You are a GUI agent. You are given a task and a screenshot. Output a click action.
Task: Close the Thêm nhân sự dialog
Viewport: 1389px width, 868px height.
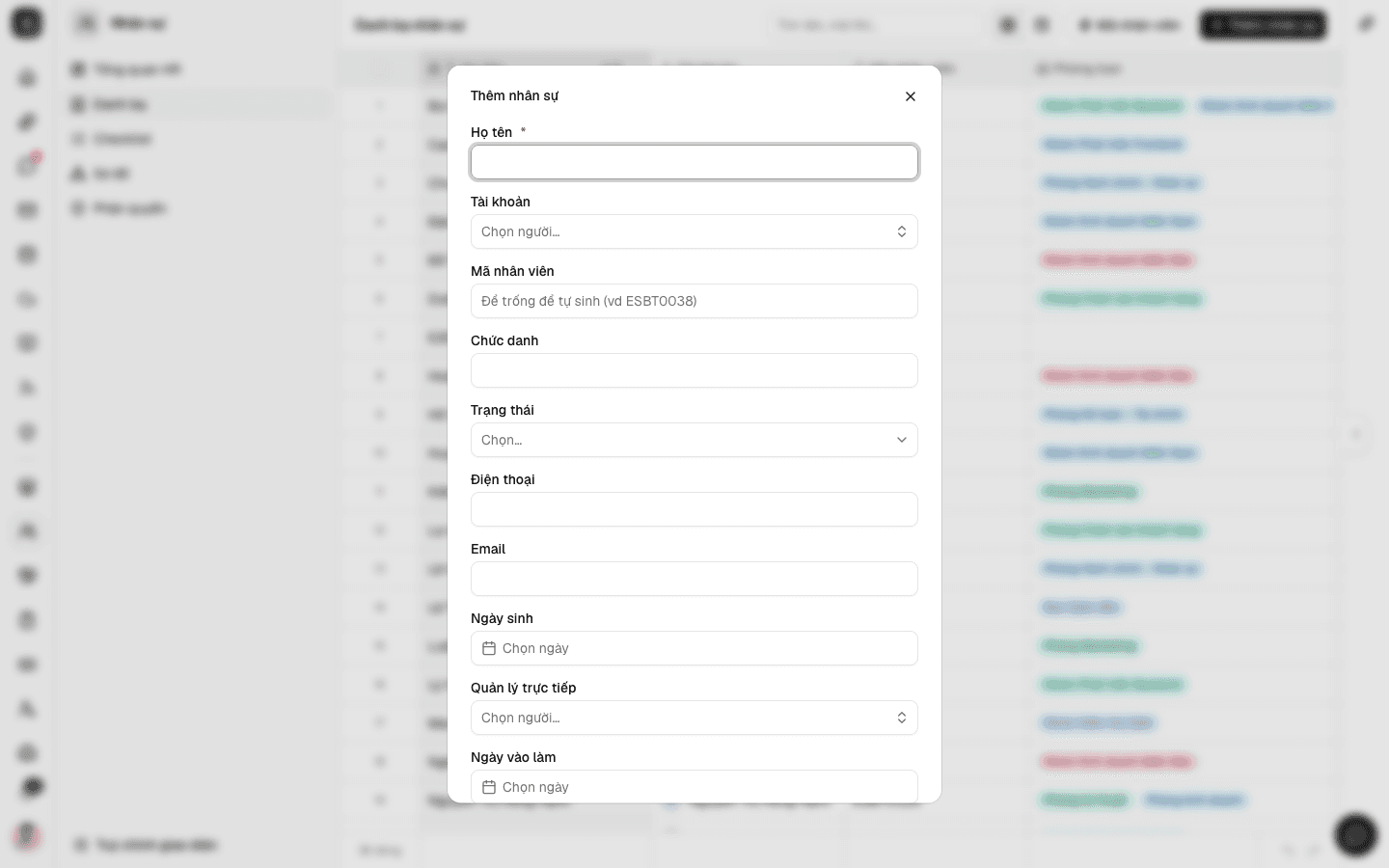[x=911, y=96]
